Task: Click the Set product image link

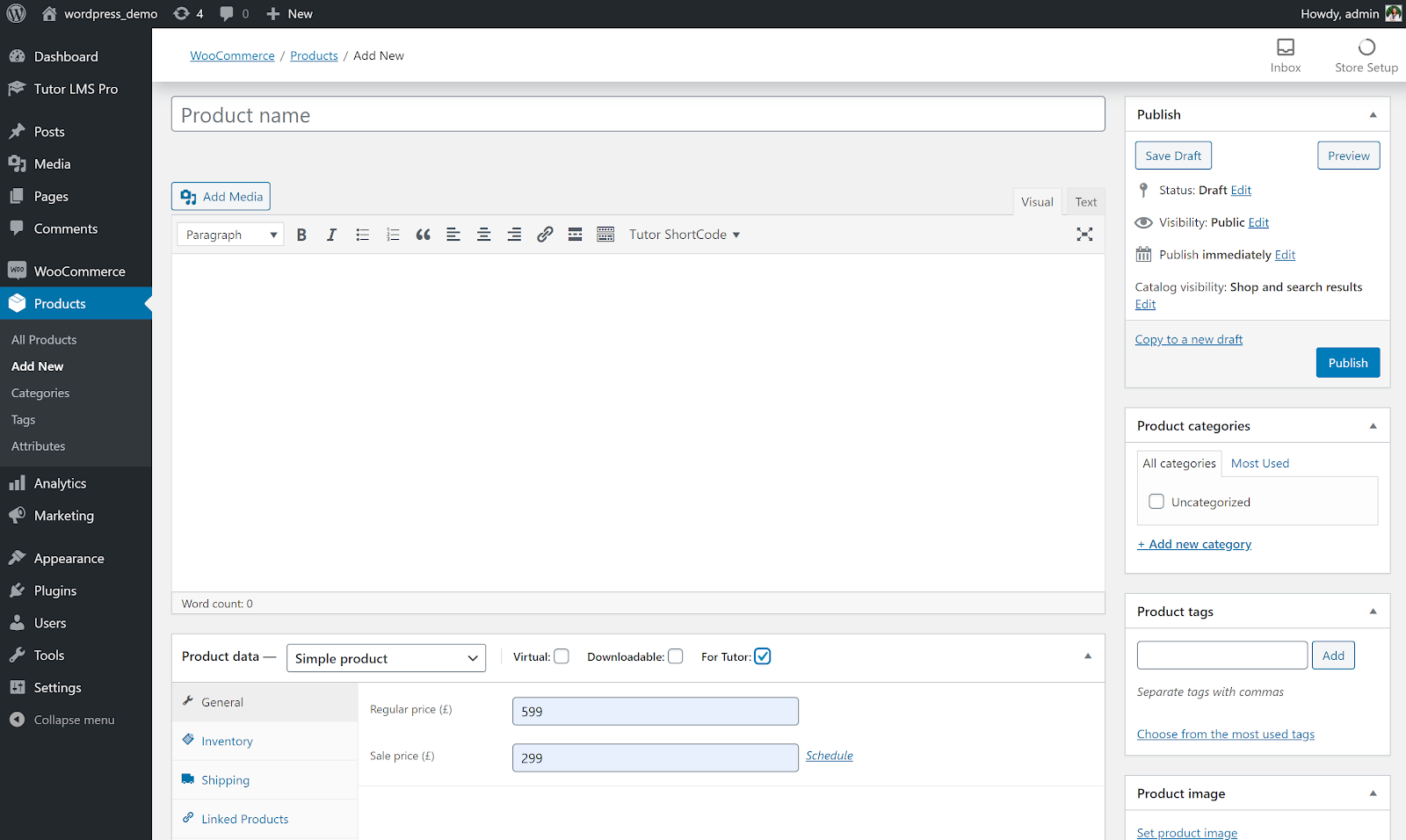Action: coord(1187,833)
